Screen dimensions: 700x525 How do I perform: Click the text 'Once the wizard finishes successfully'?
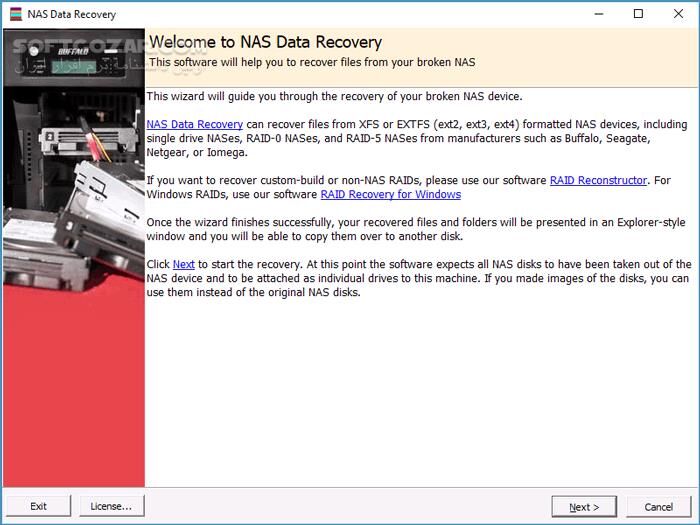pyautogui.click(x=241, y=222)
